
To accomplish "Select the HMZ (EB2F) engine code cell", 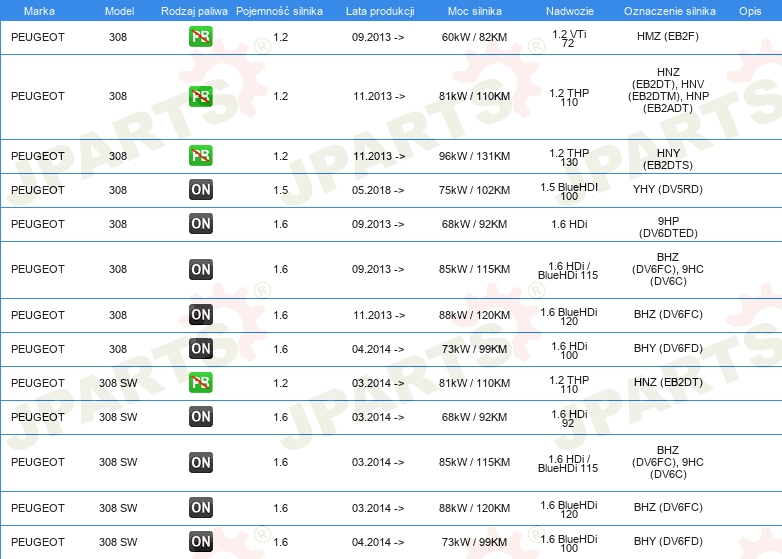I will click(x=668, y=37).
